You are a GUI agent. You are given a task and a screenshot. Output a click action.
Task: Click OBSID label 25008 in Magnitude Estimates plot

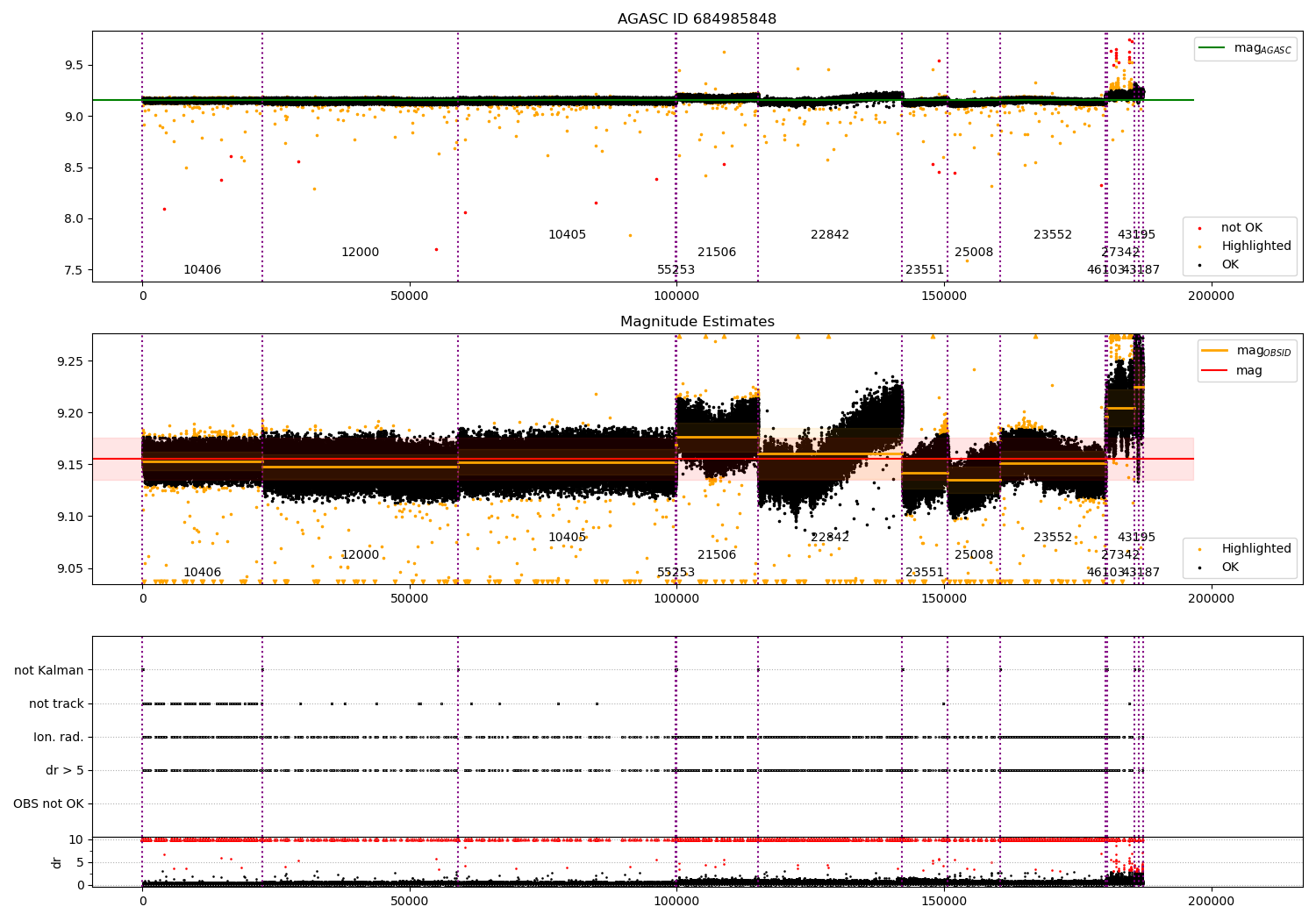(974, 555)
